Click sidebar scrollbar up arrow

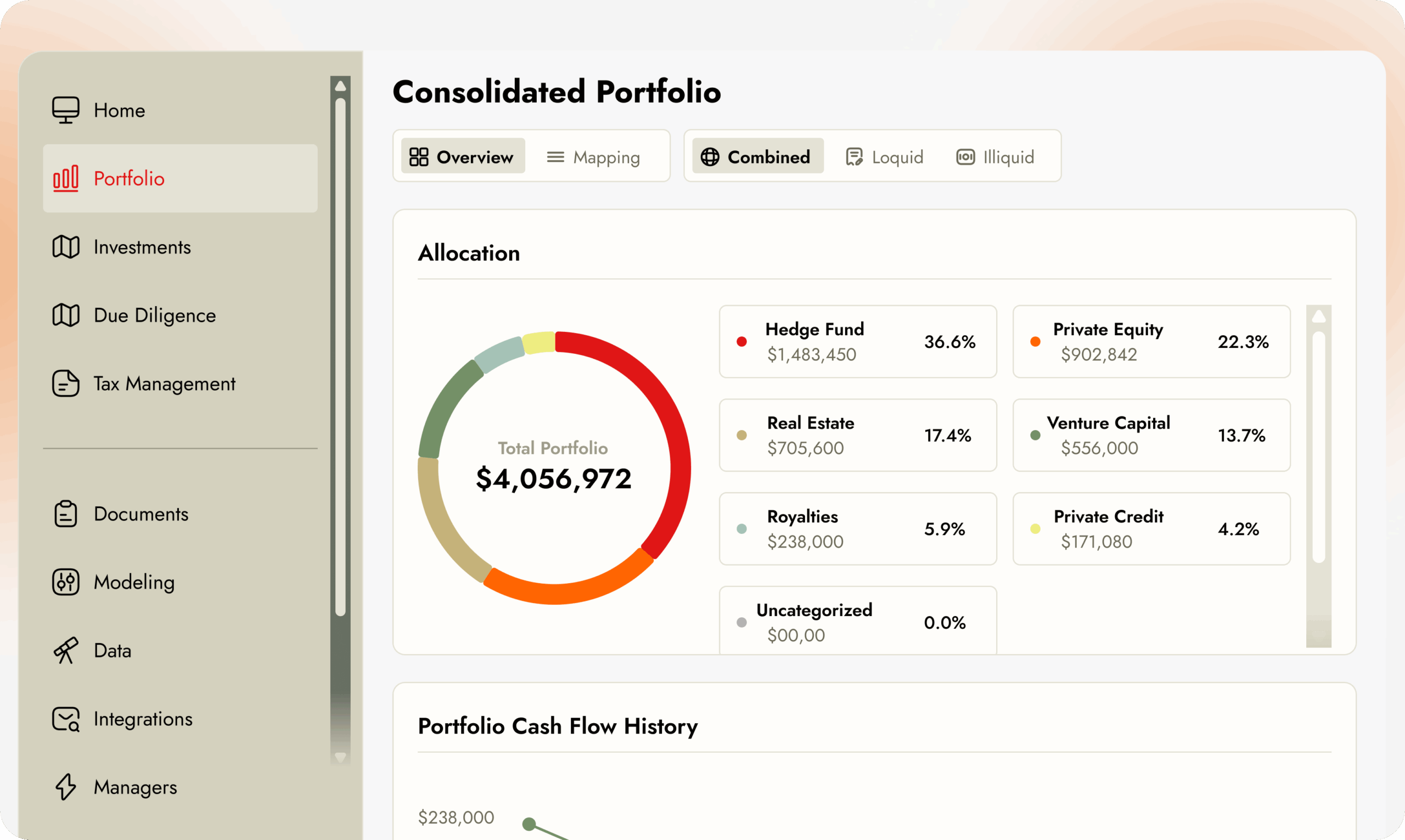[x=340, y=86]
